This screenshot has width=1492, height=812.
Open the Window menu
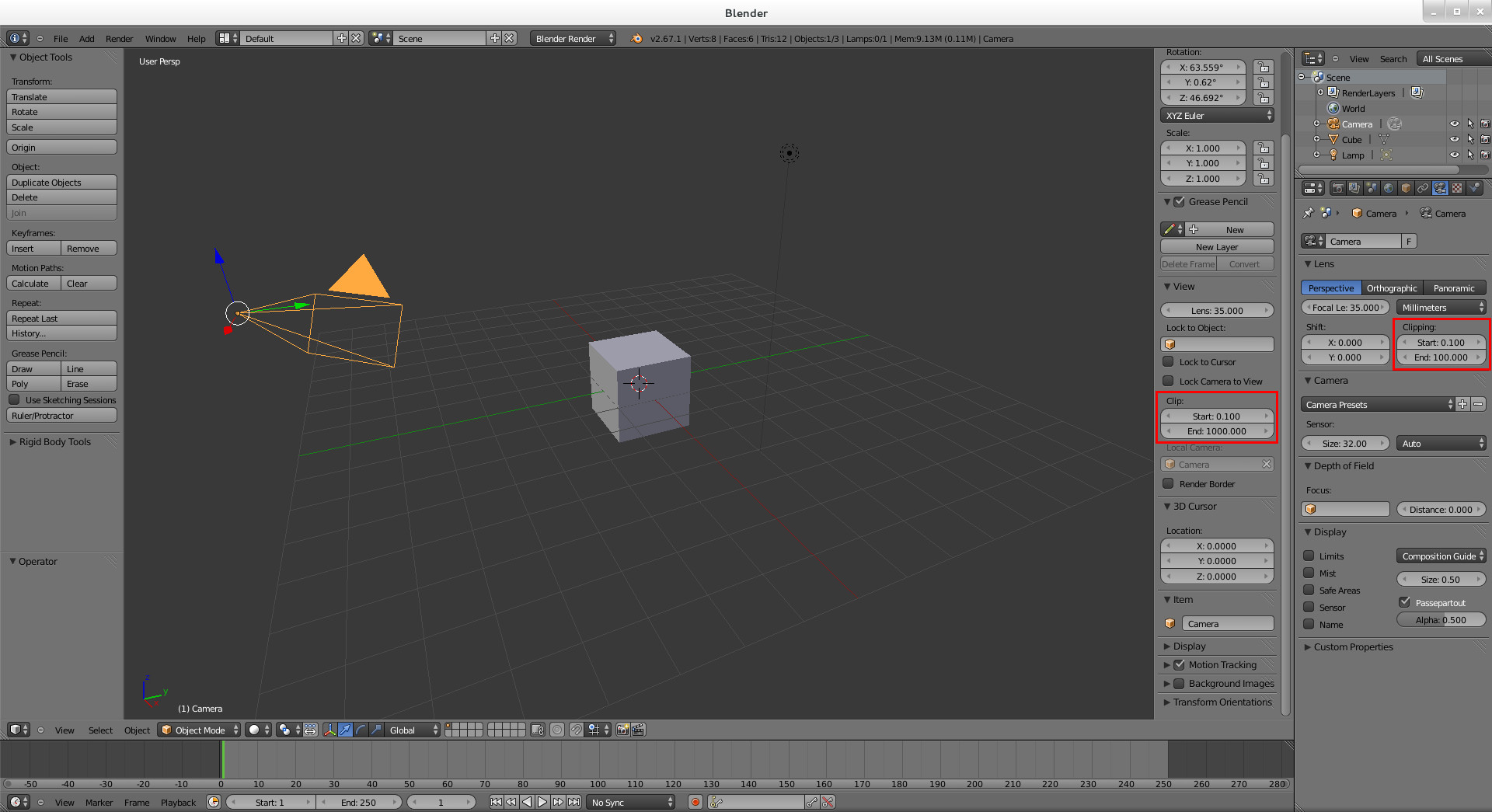(160, 38)
